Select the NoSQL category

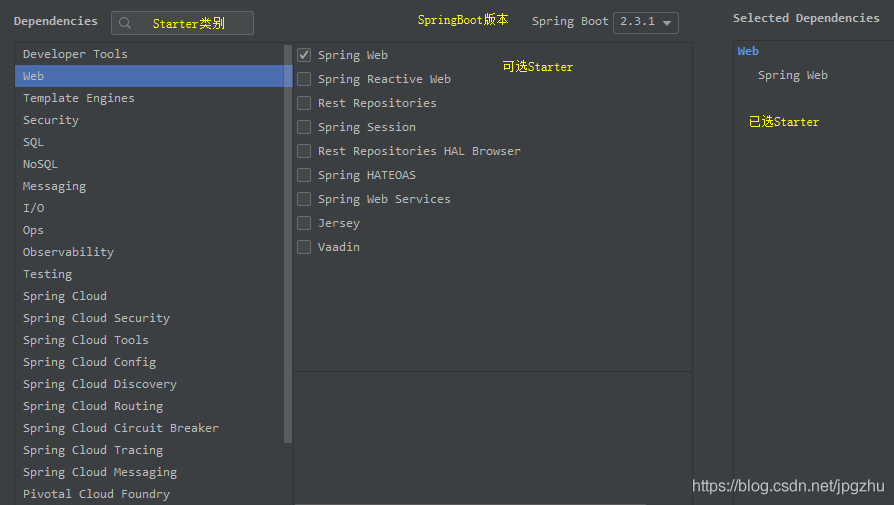[149, 164]
